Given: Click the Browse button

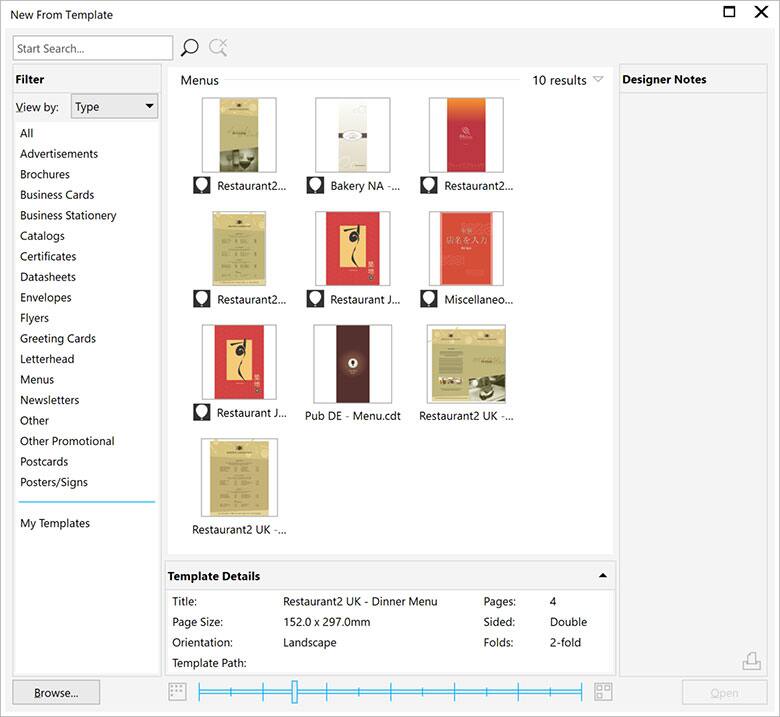Looking at the screenshot, I should point(57,692).
